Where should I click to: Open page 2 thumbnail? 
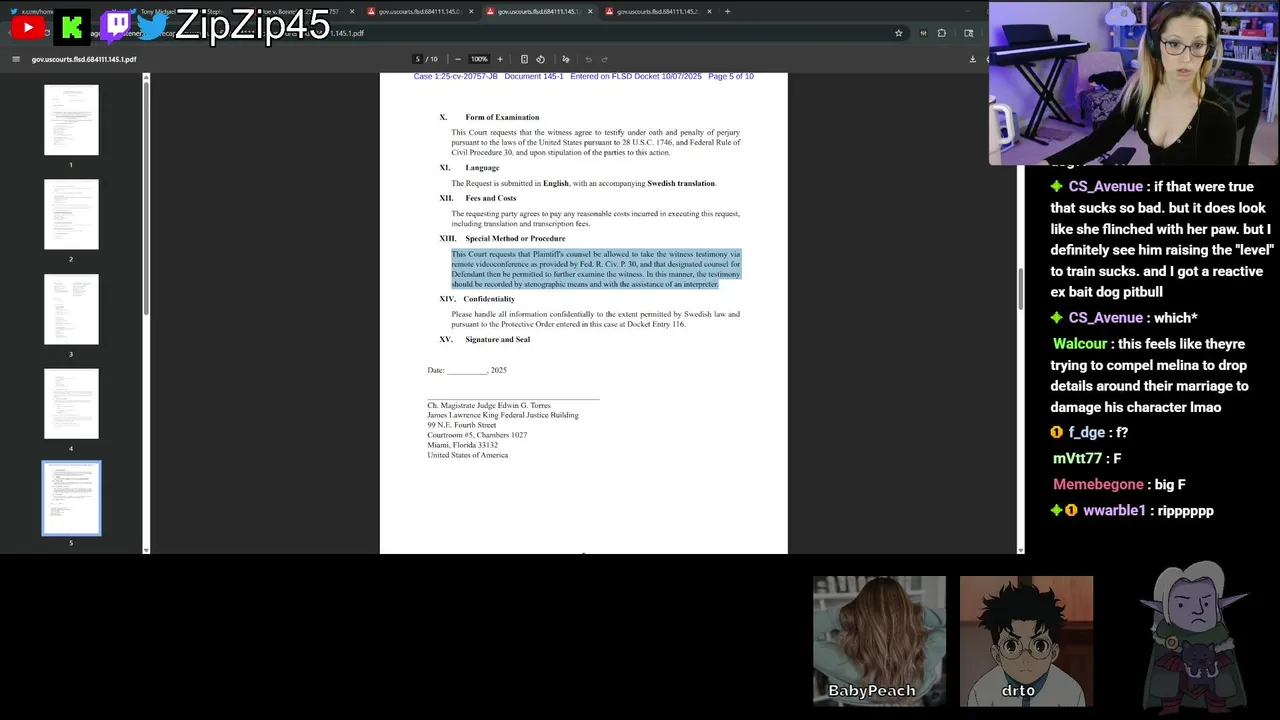click(x=71, y=214)
